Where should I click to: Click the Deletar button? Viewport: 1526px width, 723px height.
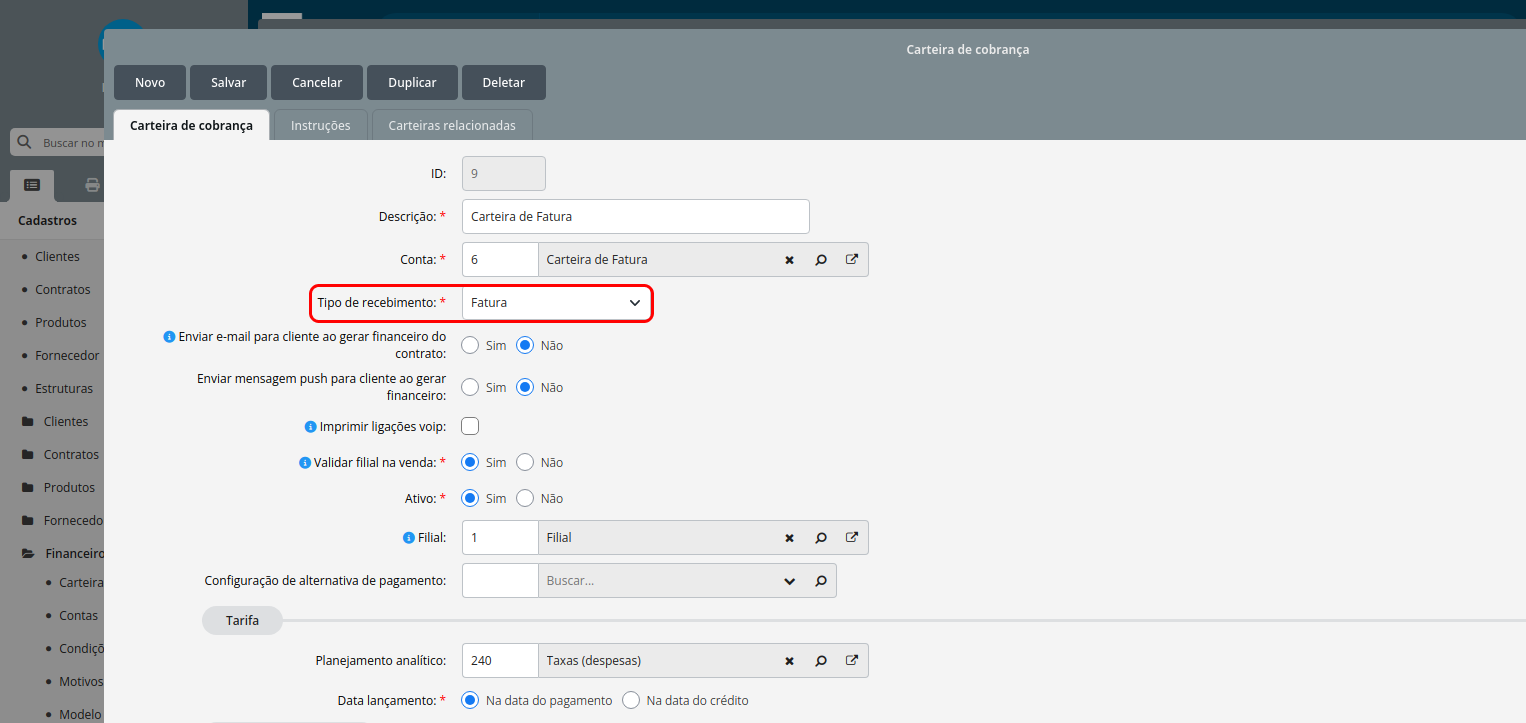(504, 83)
